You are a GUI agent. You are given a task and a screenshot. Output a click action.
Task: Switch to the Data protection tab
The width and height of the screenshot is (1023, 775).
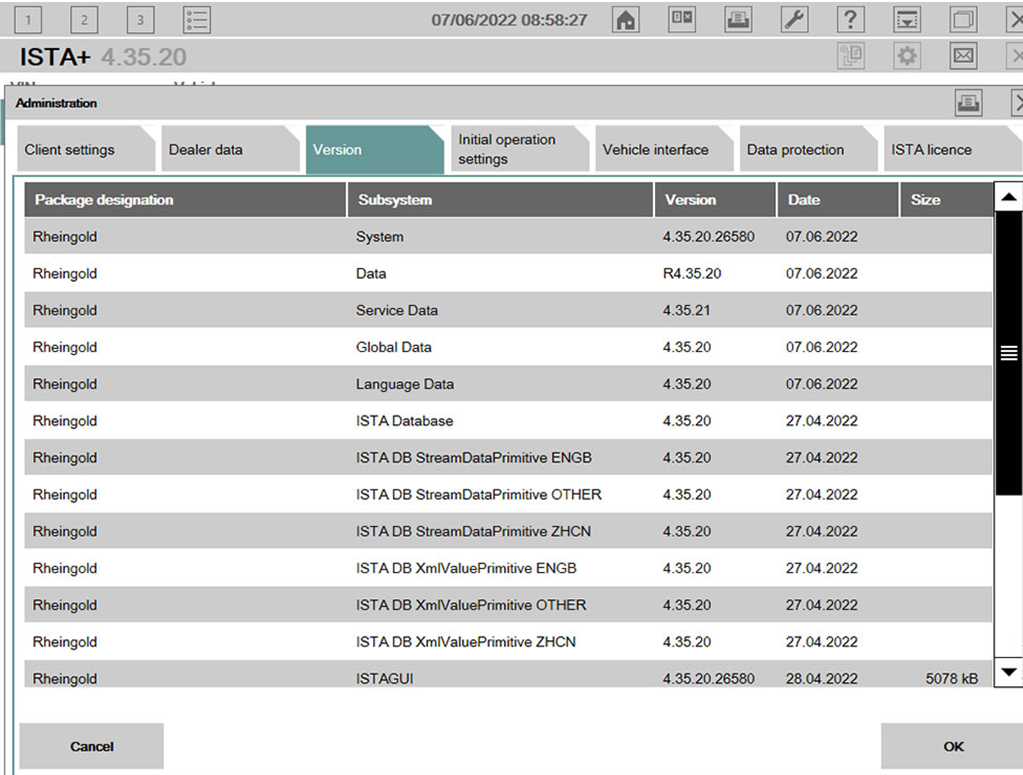coord(808,149)
